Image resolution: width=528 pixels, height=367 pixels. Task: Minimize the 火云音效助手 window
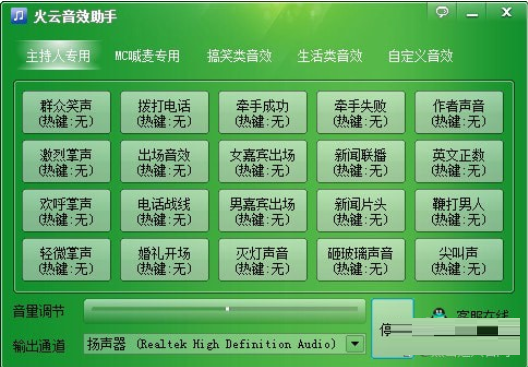[x=472, y=14]
